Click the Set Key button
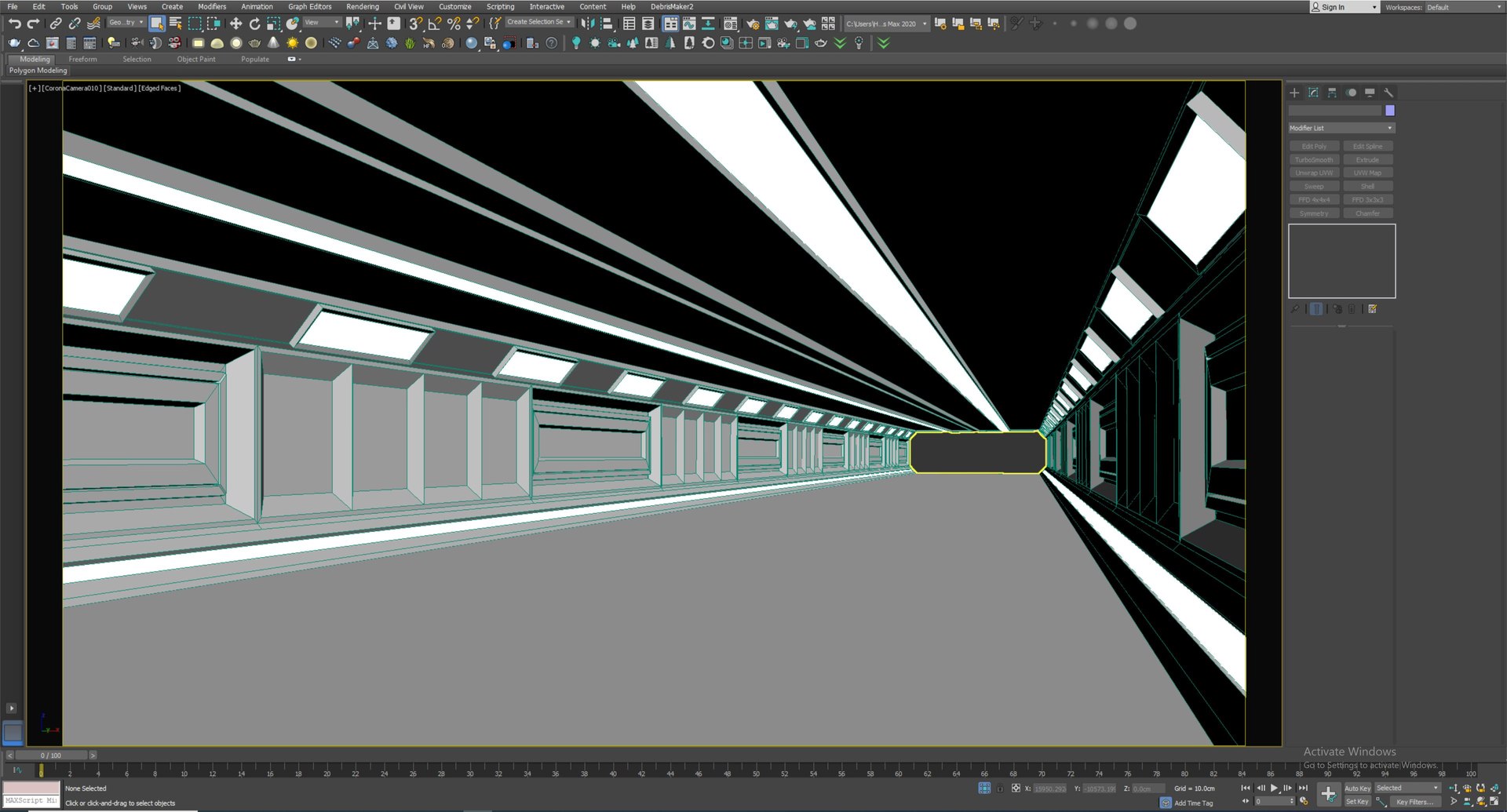This screenshot has height=812, width=1507. pyautogui.click(x=1357, y=802)
